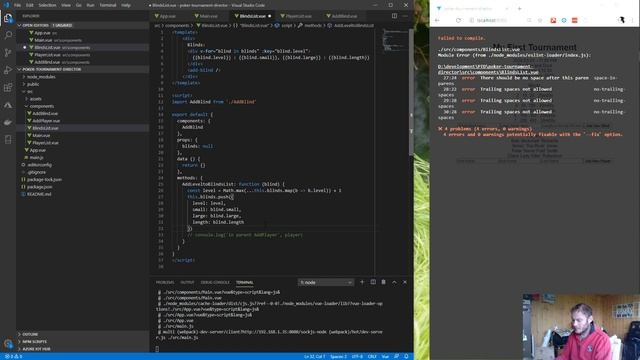
Task: Close the terminal panel
Action: (405, 282)
